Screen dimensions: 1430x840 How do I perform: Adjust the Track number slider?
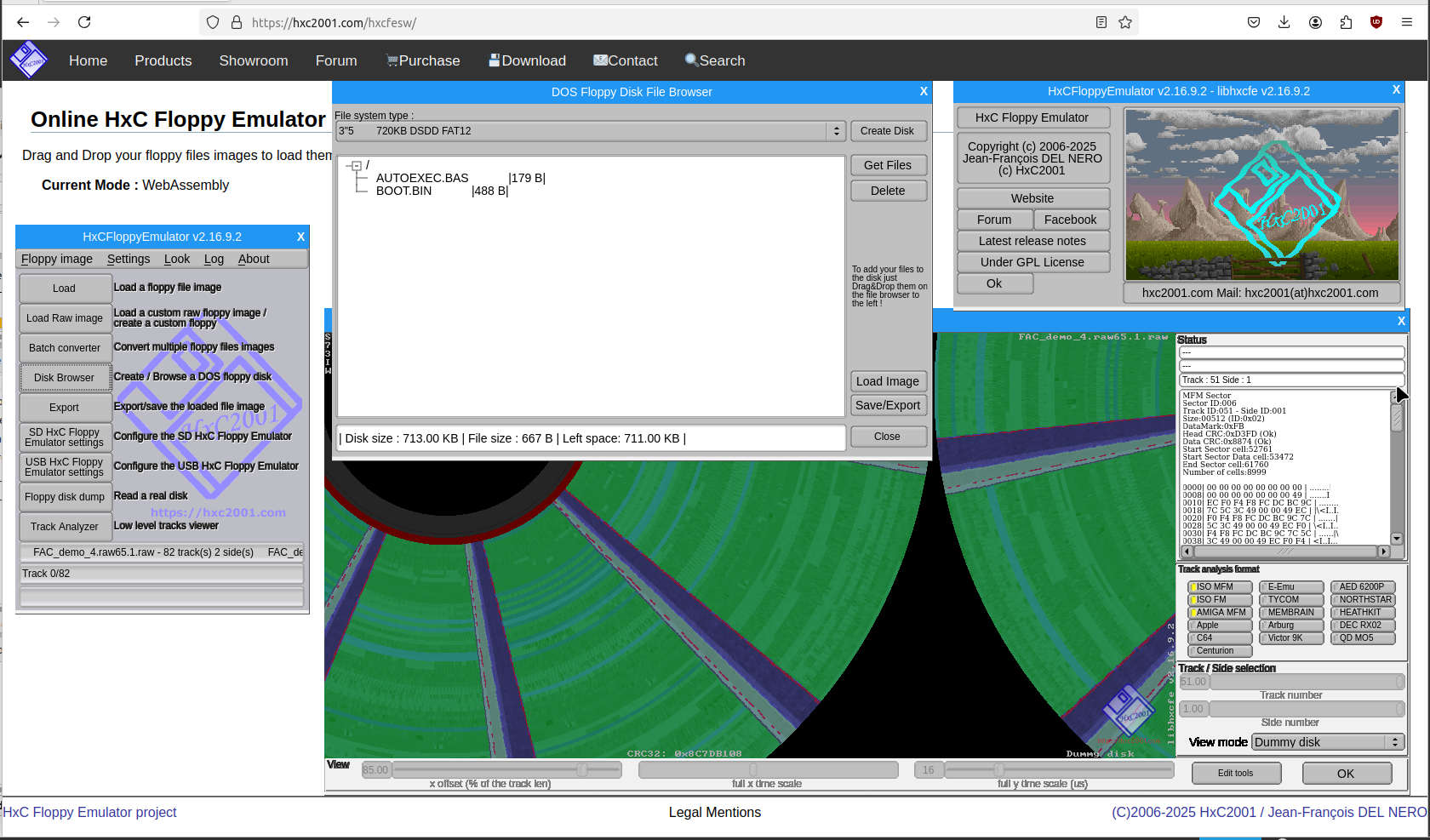(1307, 682)
